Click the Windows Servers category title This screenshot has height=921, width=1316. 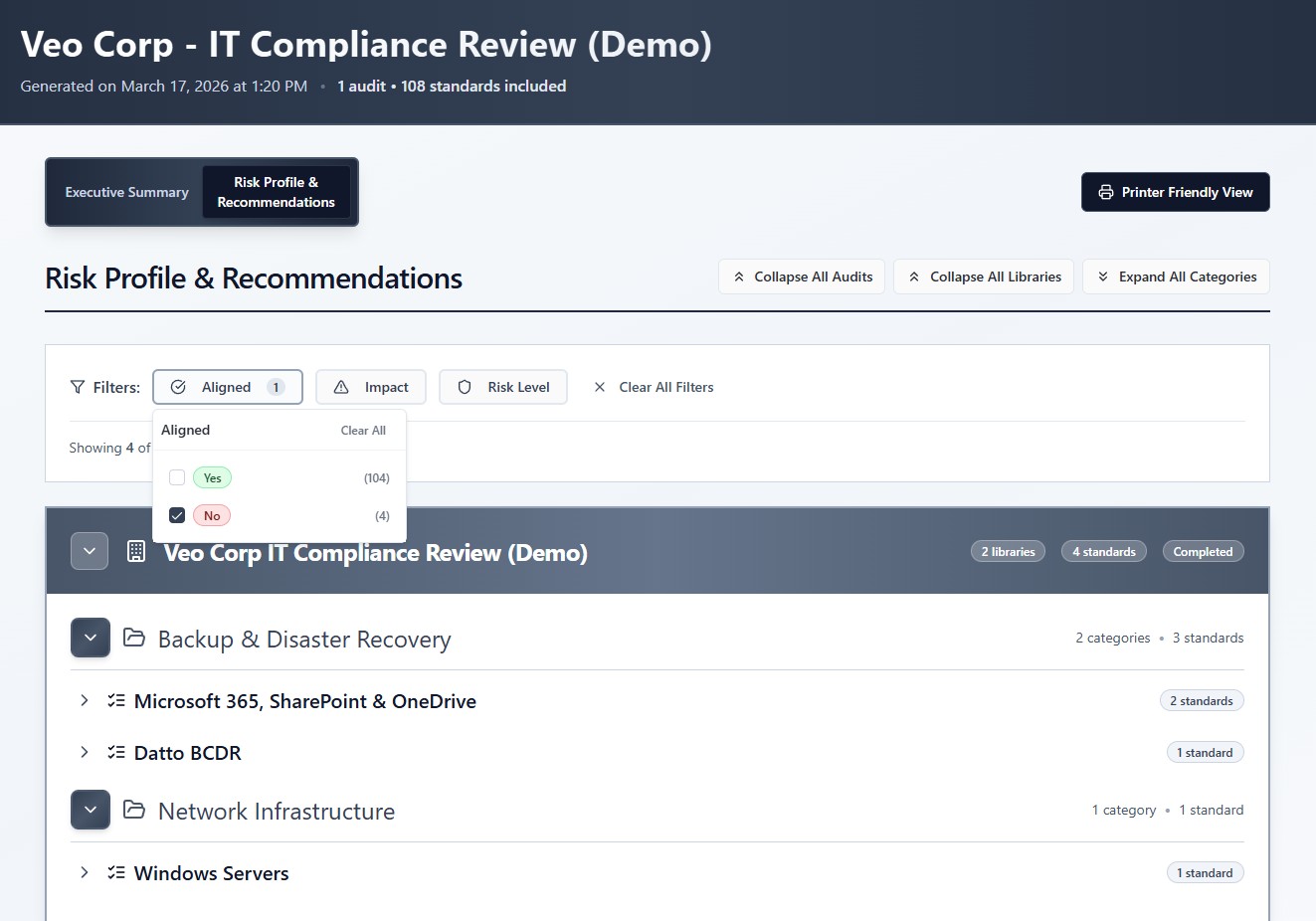click(x=212, y=873)
